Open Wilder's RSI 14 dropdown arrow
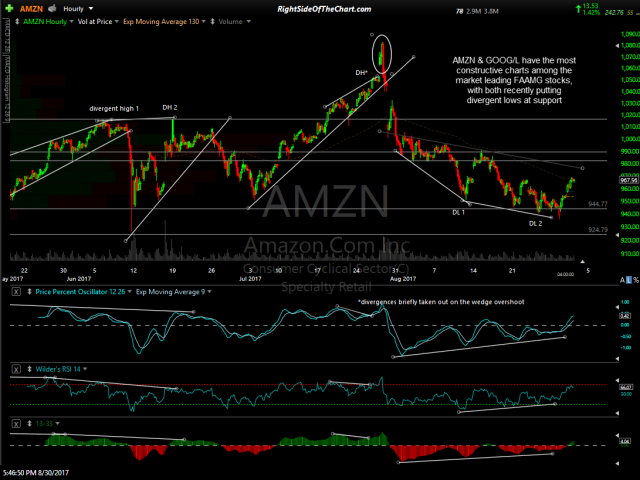Viewport: 640px width, 480px height. tap(85, 369)
